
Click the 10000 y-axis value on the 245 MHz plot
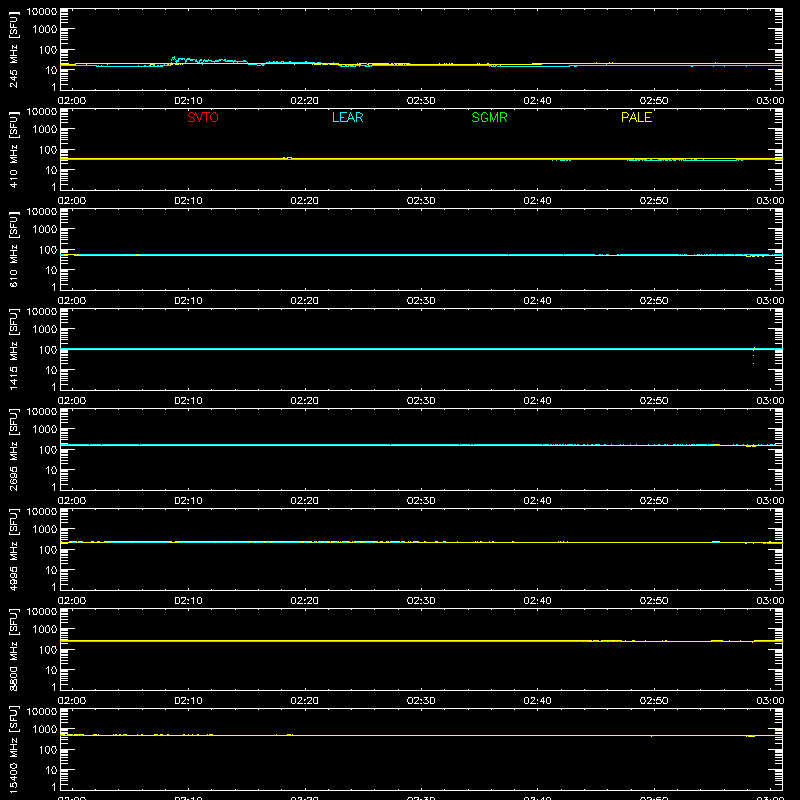click(42, 12)
